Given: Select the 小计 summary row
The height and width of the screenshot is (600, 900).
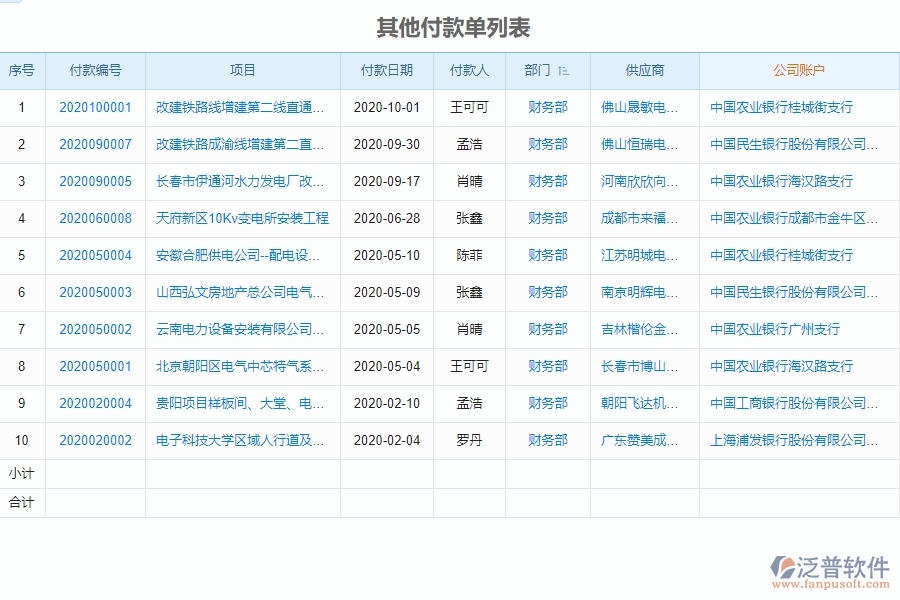Looking at the screenshot, I should (22, 473).
